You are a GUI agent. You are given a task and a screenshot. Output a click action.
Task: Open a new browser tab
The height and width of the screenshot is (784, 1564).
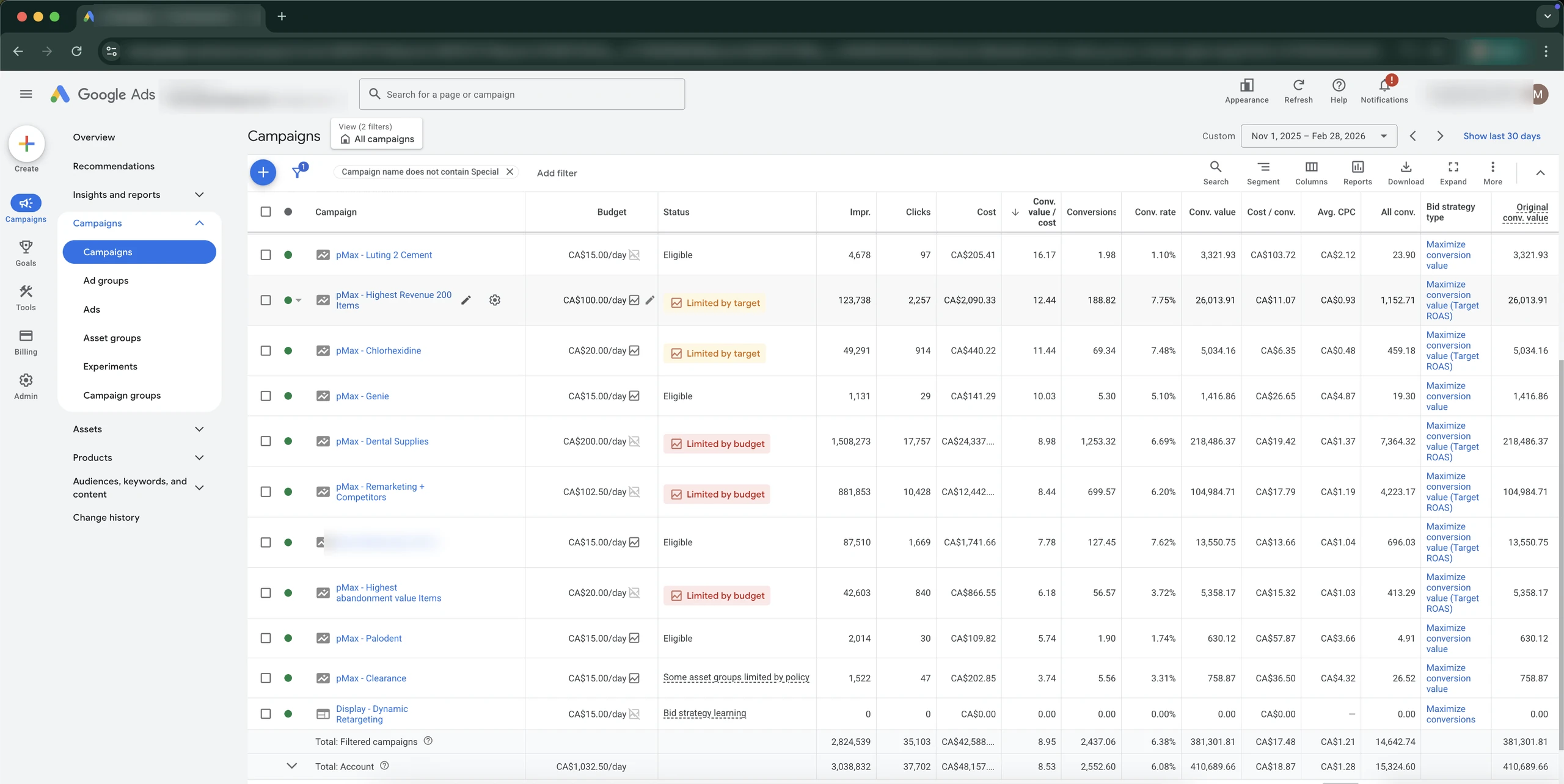point(282,16)
